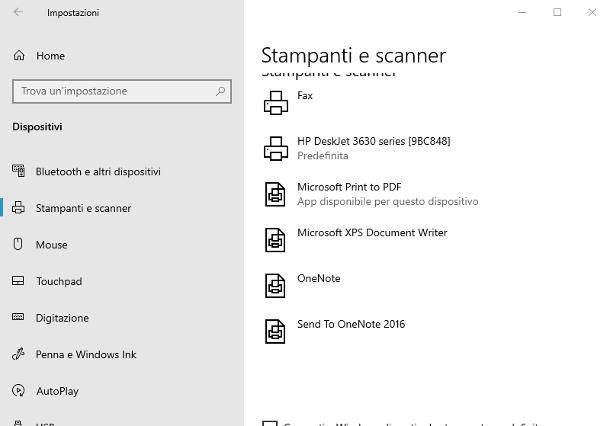Click the Stampanti e scanner sidebar icon
Image resolution: width=610 pixels, height=426 pixels.
[18, 208]
